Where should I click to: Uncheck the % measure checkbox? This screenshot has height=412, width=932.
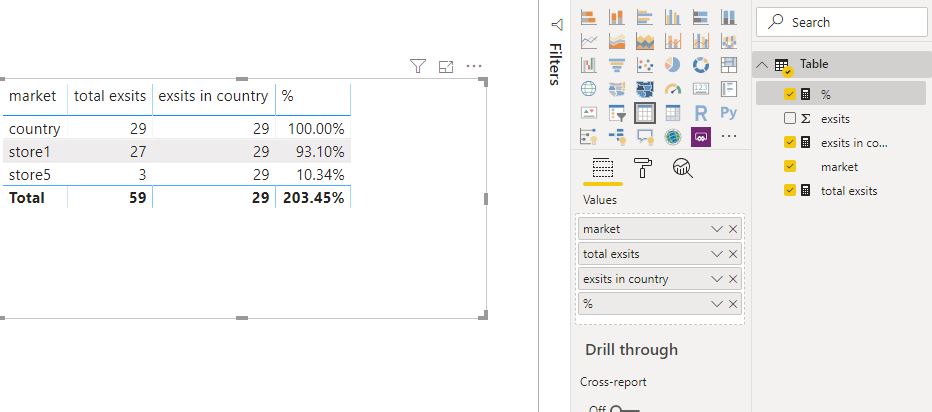point(790,94)
